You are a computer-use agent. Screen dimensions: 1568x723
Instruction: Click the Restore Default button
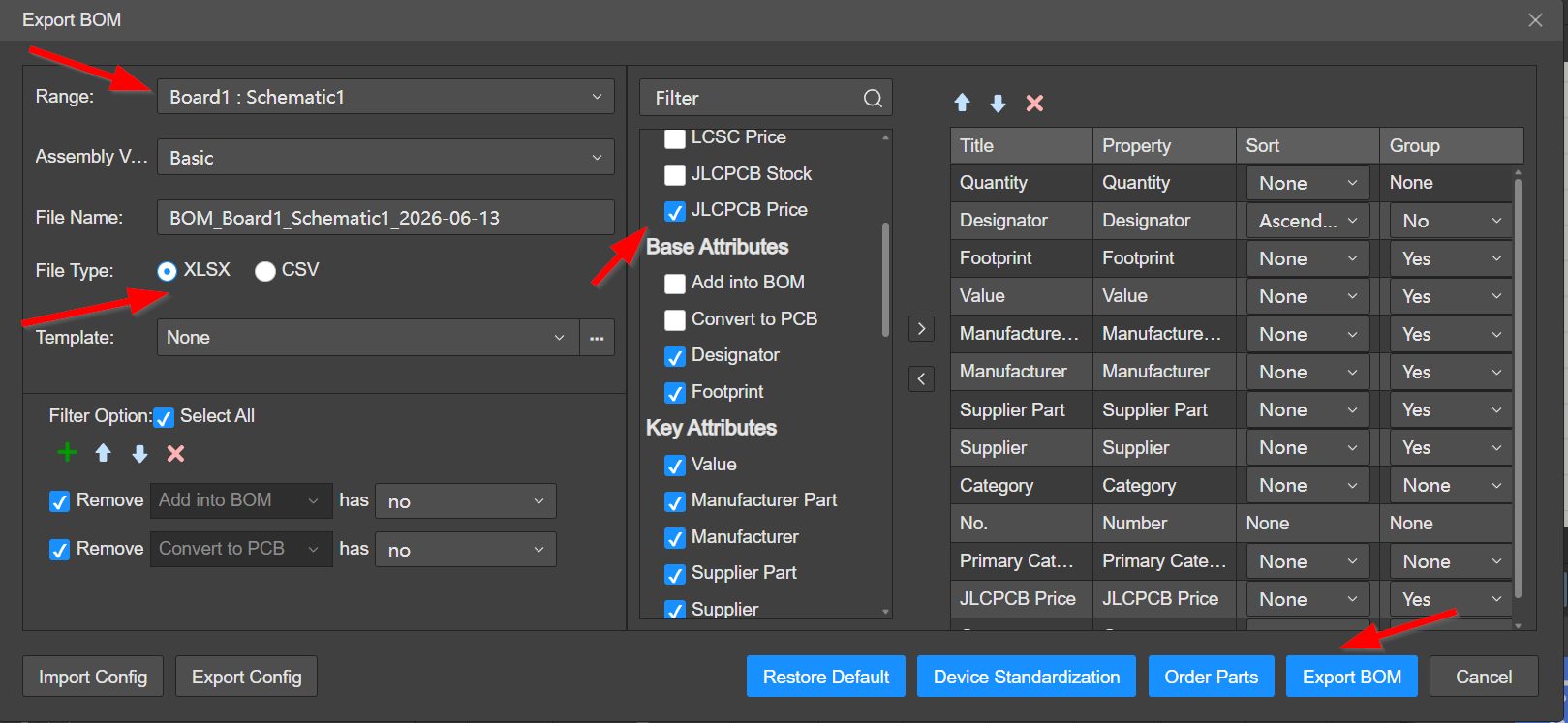[x=826, y=677]
